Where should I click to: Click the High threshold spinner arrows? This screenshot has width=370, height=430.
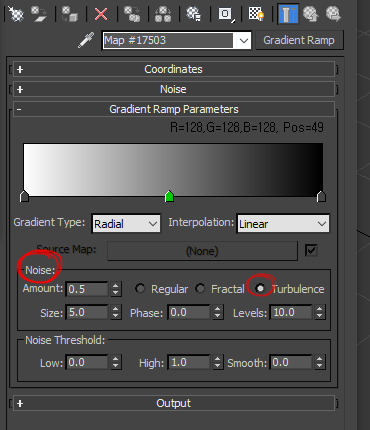click(x=218, y=362)
